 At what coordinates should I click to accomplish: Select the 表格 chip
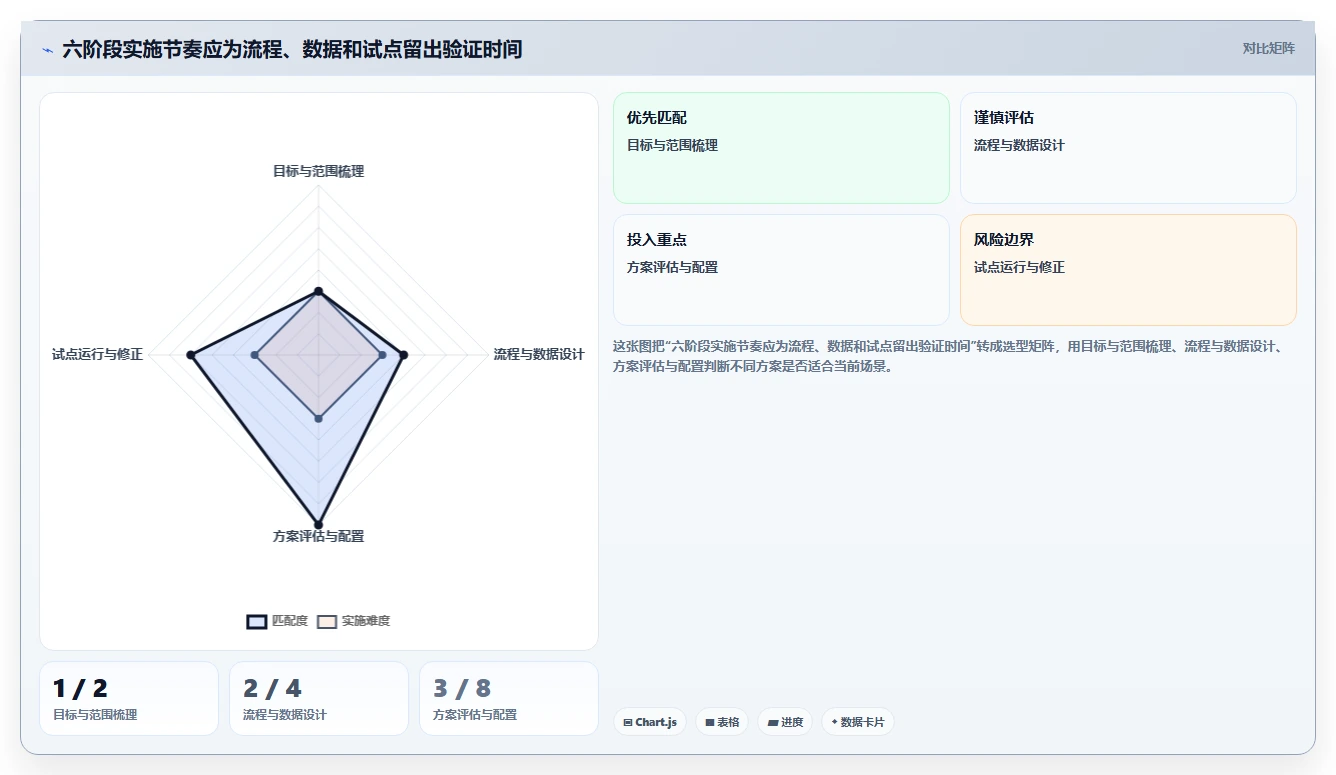(x=722, y=722)
